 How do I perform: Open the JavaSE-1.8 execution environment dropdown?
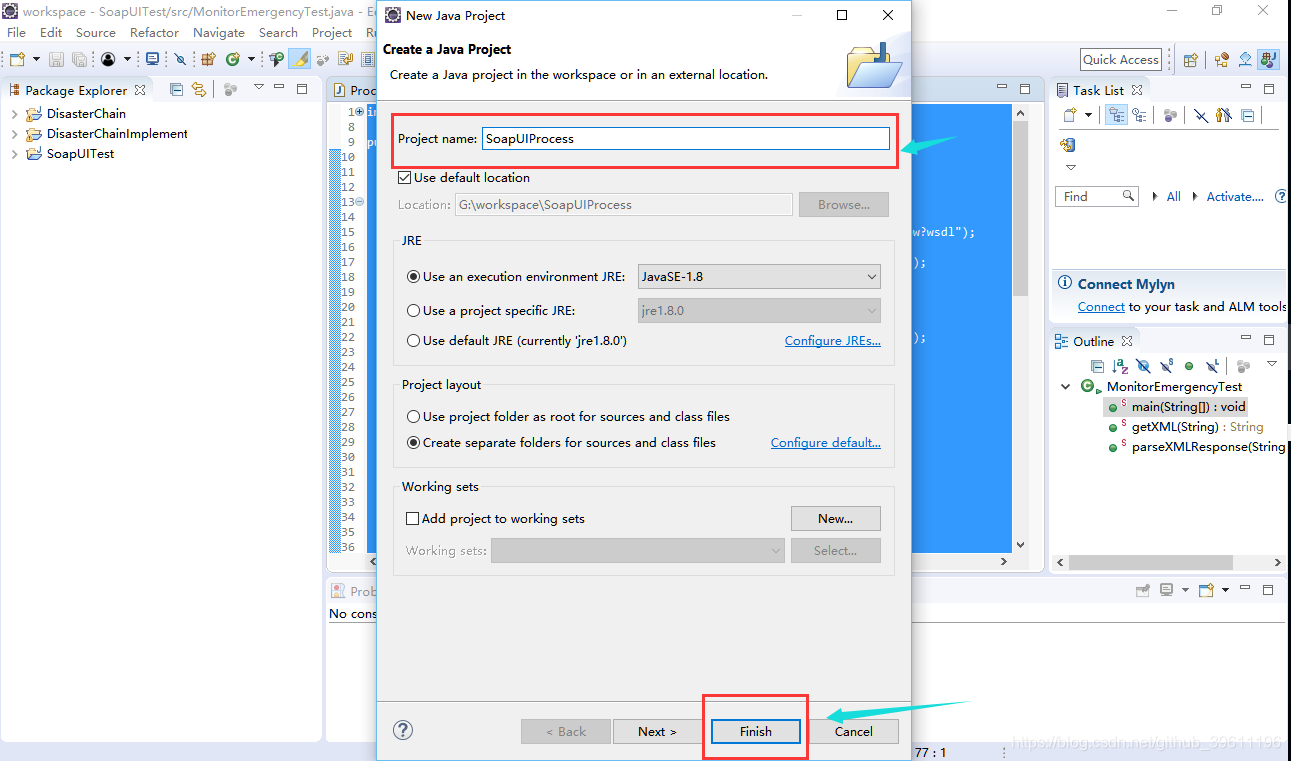point(759,277)
